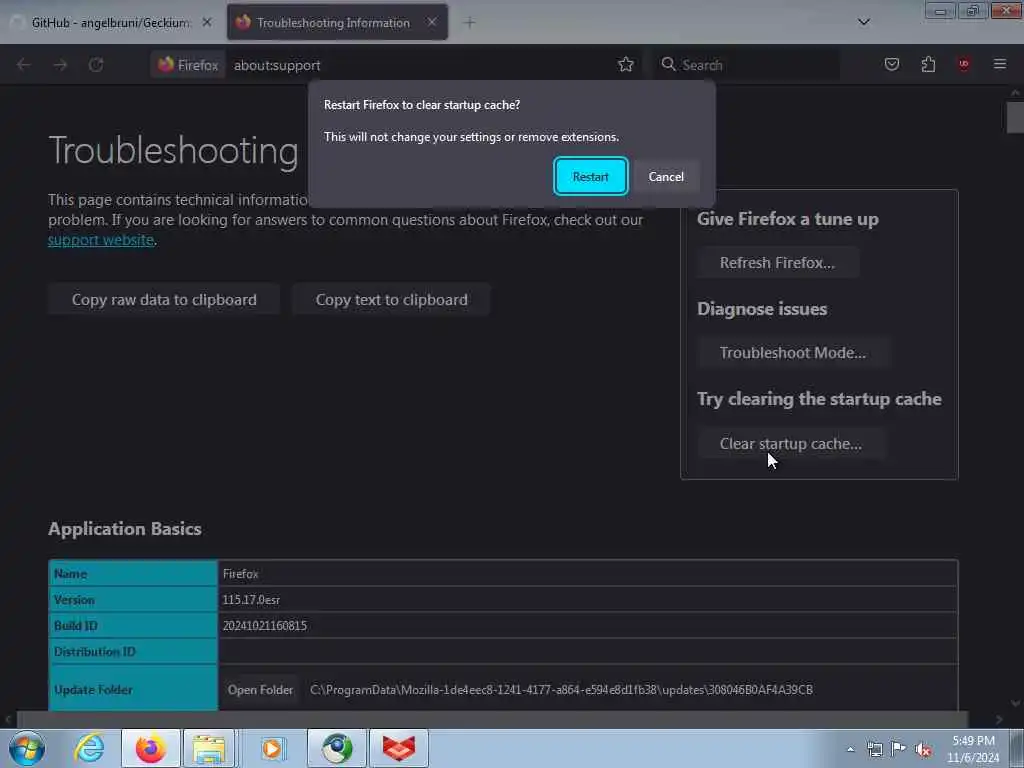Click the Firefox identity icon in address bar
The width and height of the screenshot is (1024, 768).
coord(188,65)
